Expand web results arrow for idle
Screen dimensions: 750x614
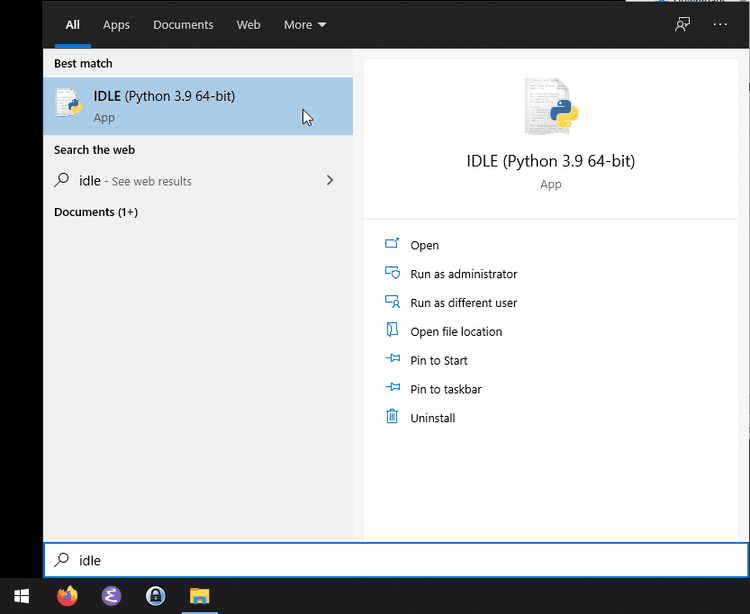(x=330, y=181)
